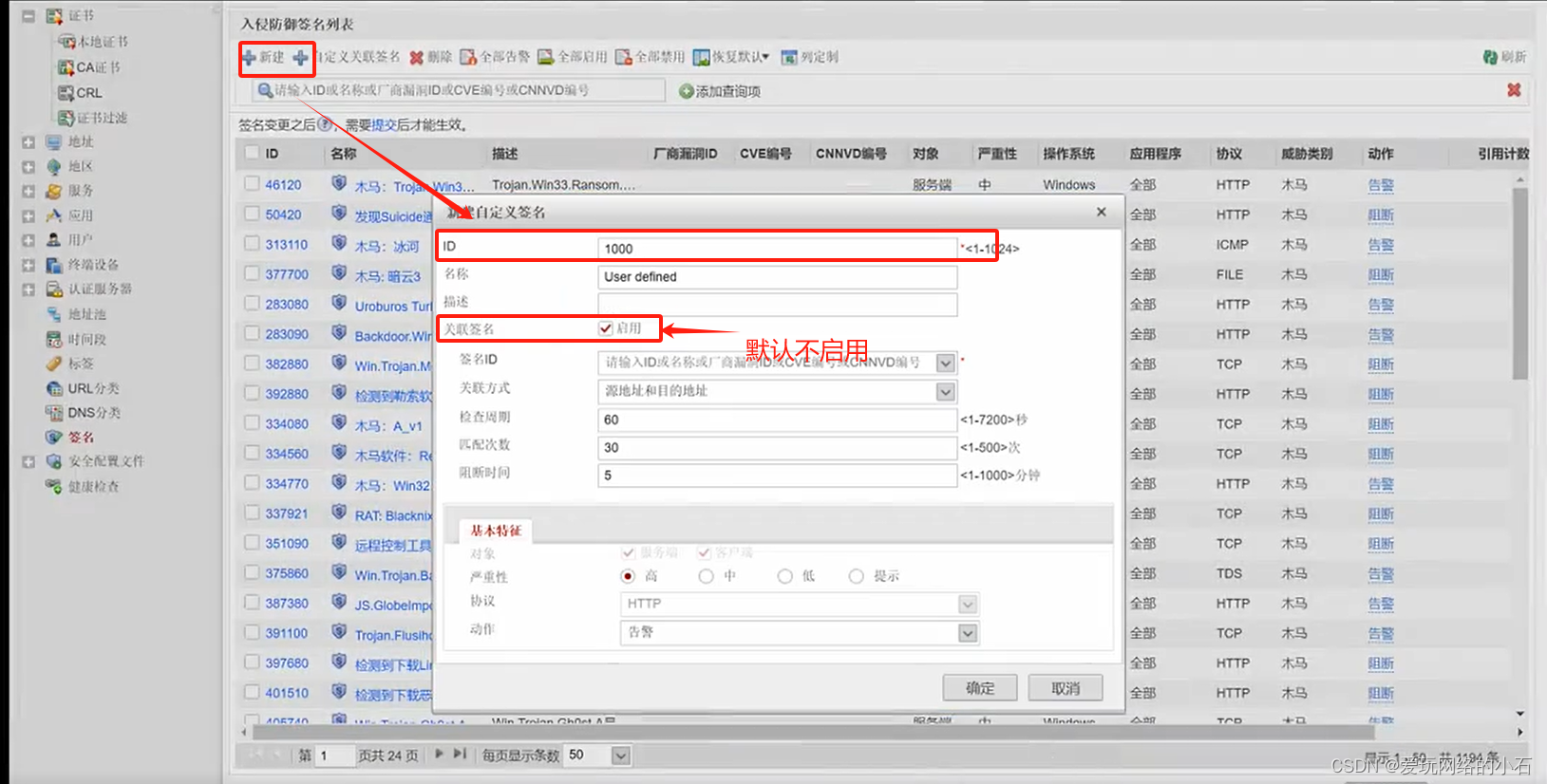Open 自定义关联签名 from the toolbar
1547x784 pixels.
[x=347, y=58]
